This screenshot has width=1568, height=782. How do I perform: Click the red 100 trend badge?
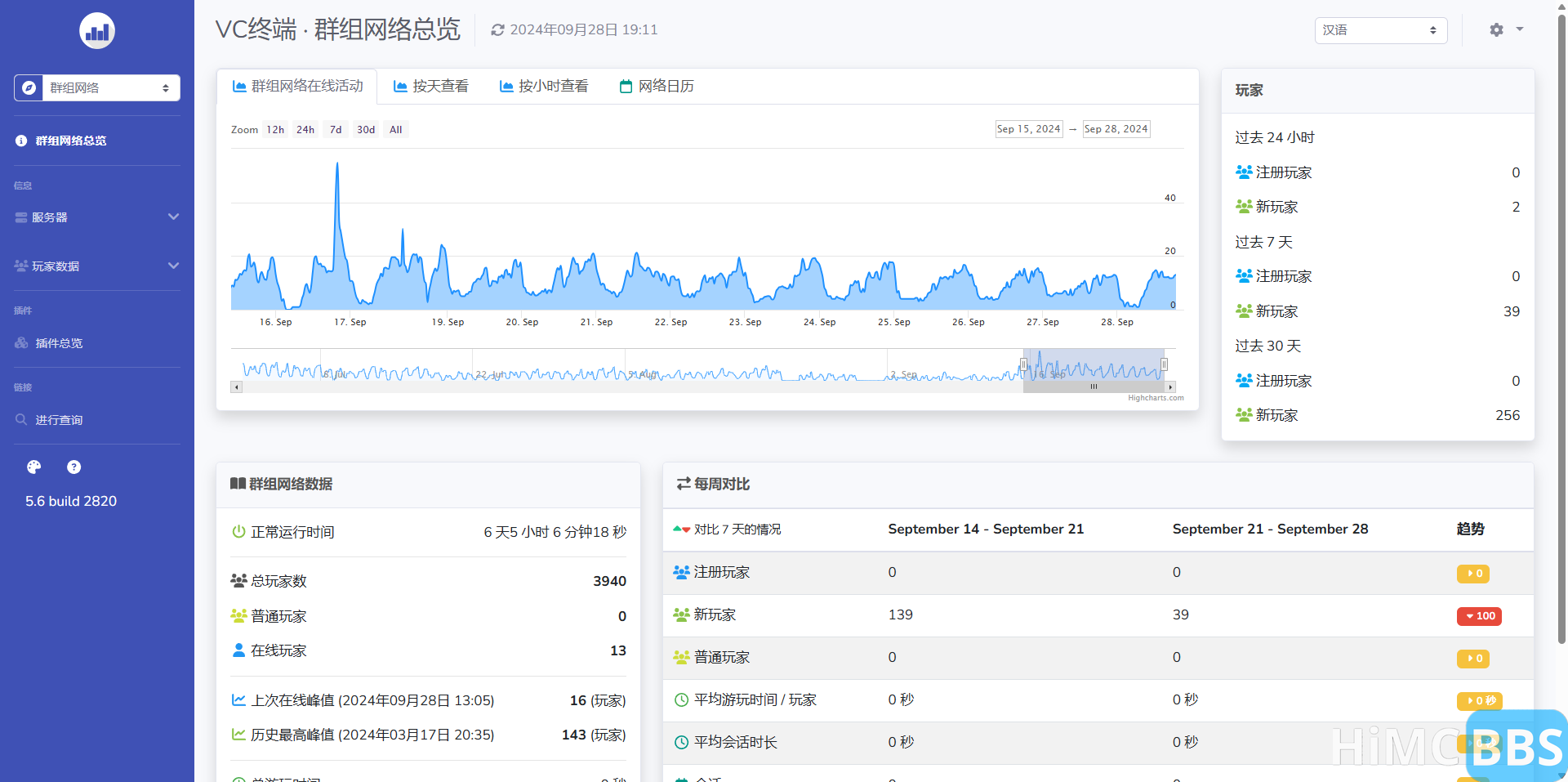[1479, 616]
